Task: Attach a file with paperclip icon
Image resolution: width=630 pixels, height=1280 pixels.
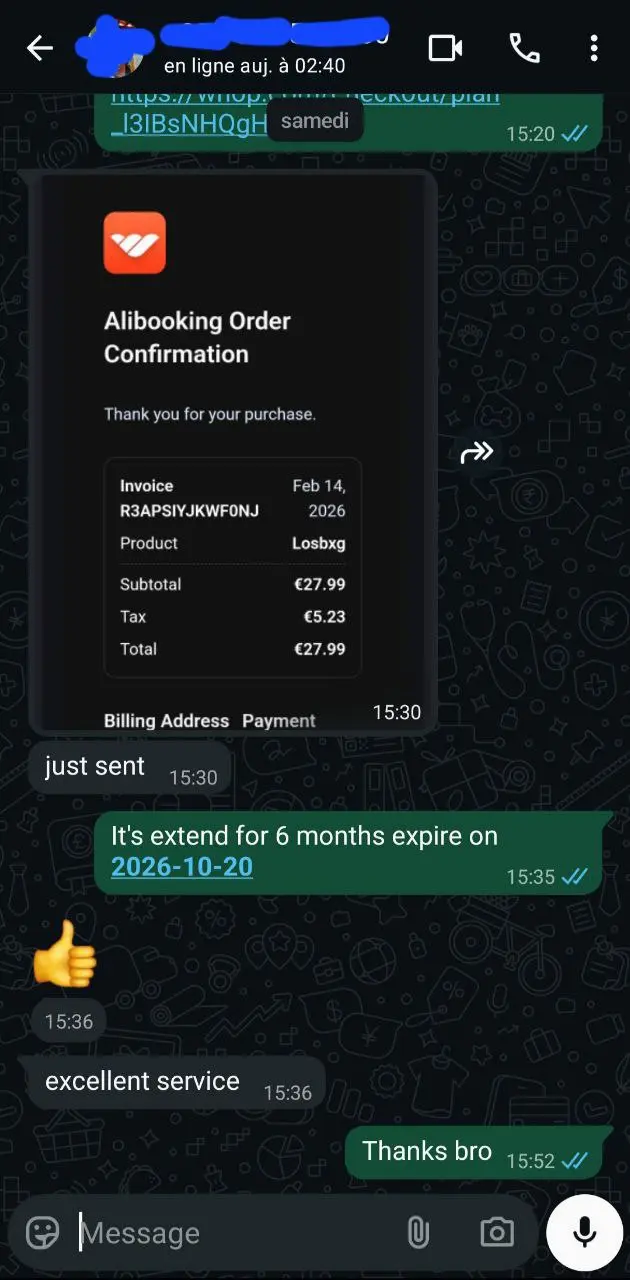Action: (418, 1233)
